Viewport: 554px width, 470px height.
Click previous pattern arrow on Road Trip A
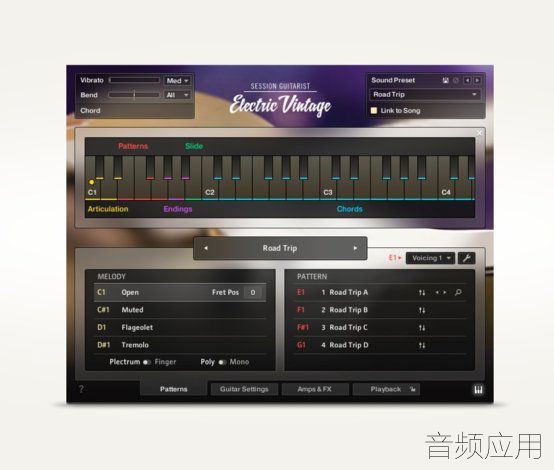(437, 292)
